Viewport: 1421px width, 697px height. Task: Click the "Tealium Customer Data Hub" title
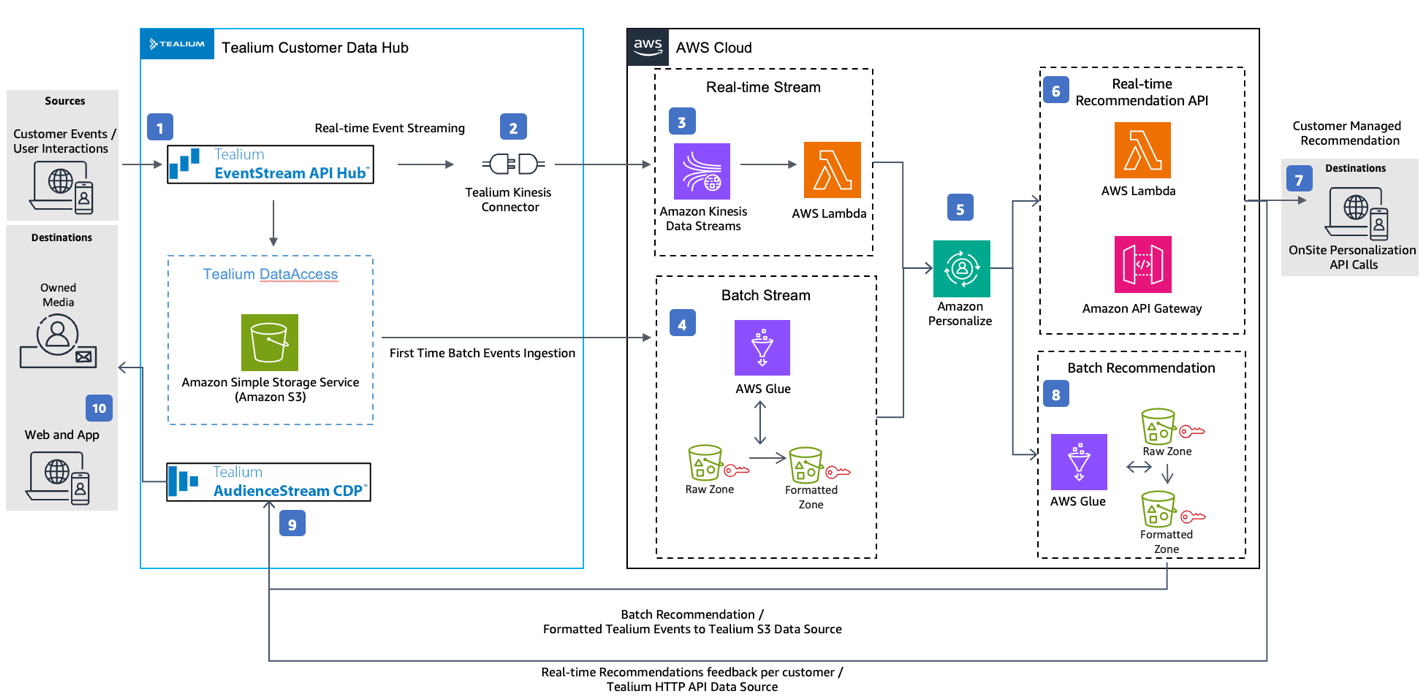314,47
